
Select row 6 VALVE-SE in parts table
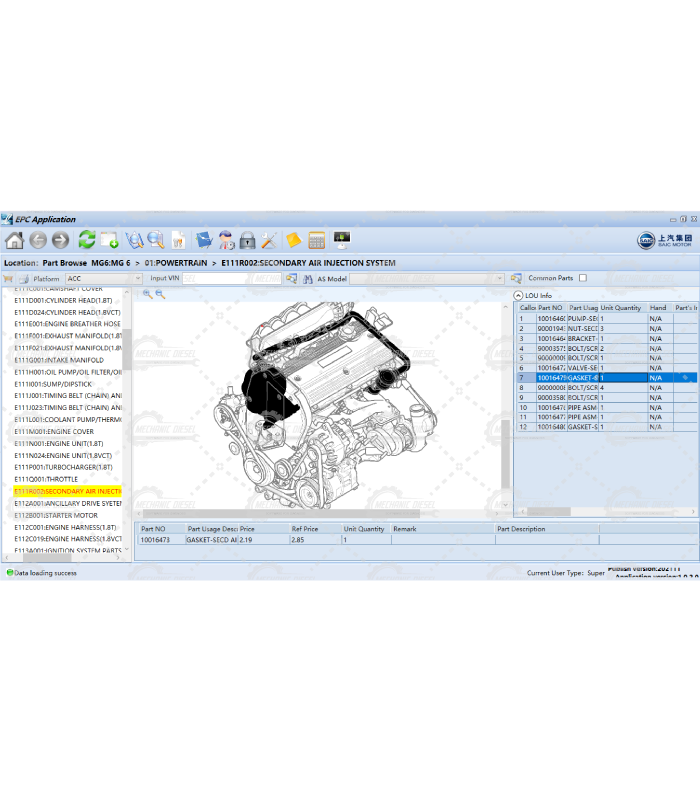[580, 368]
